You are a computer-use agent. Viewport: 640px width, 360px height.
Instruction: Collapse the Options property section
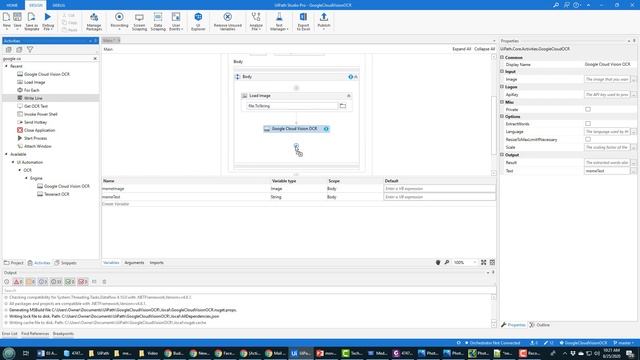(x=502, y=116)
